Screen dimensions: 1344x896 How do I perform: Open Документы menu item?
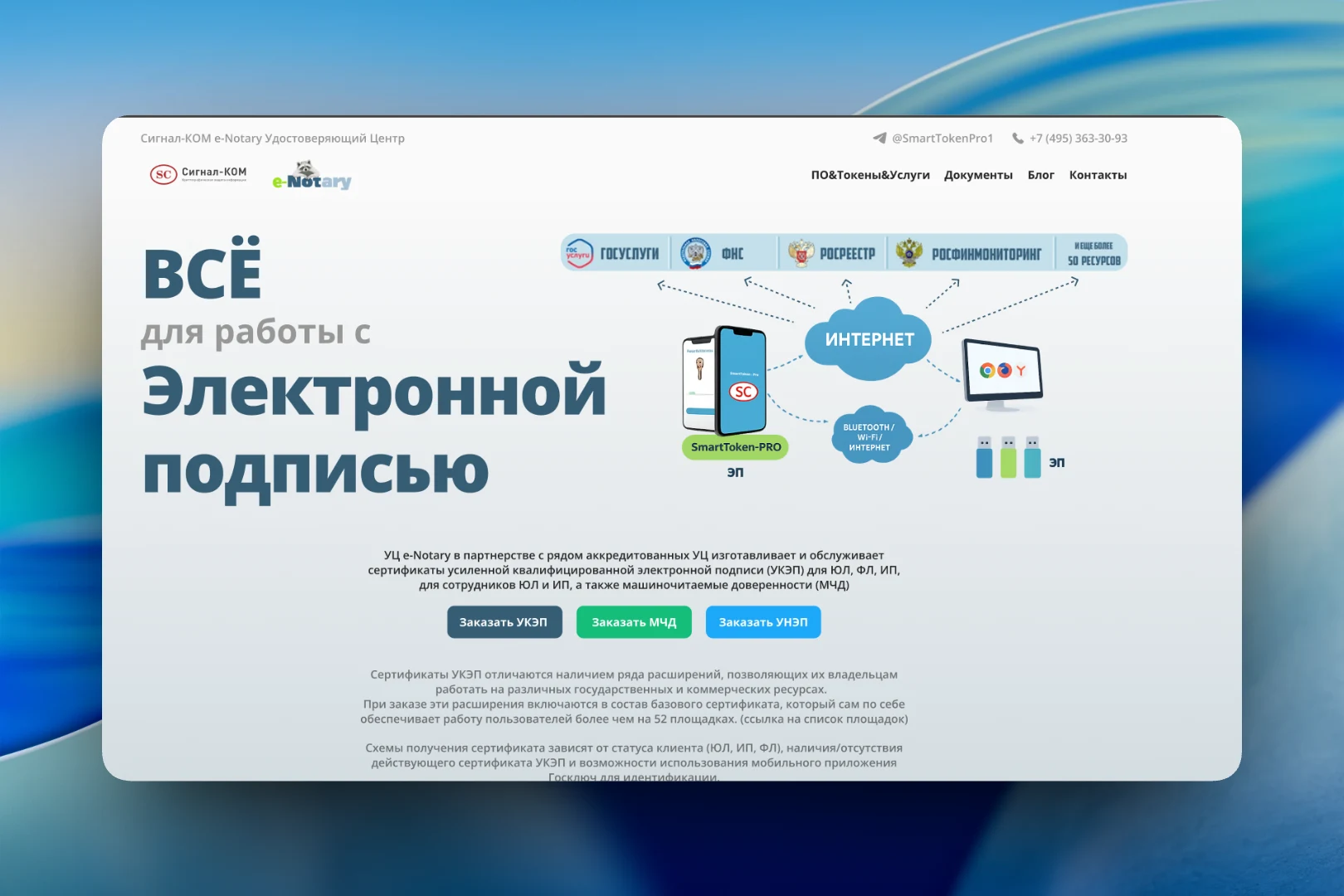pos(978,175)
